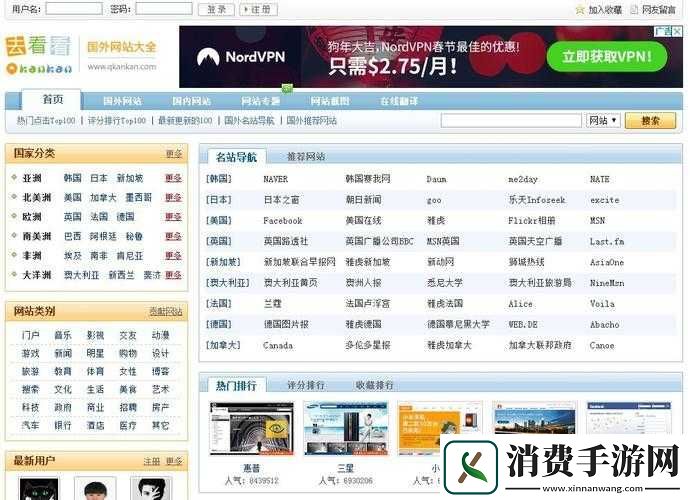The width and height of the screenshot is (690, 500).
Task: Focus the 密码 password field
Action: tap(164, 9)
